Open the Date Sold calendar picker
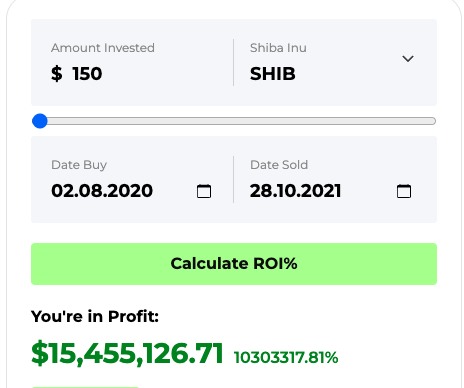This screenshot has height=388, width=464. click(x=404, y=191)
